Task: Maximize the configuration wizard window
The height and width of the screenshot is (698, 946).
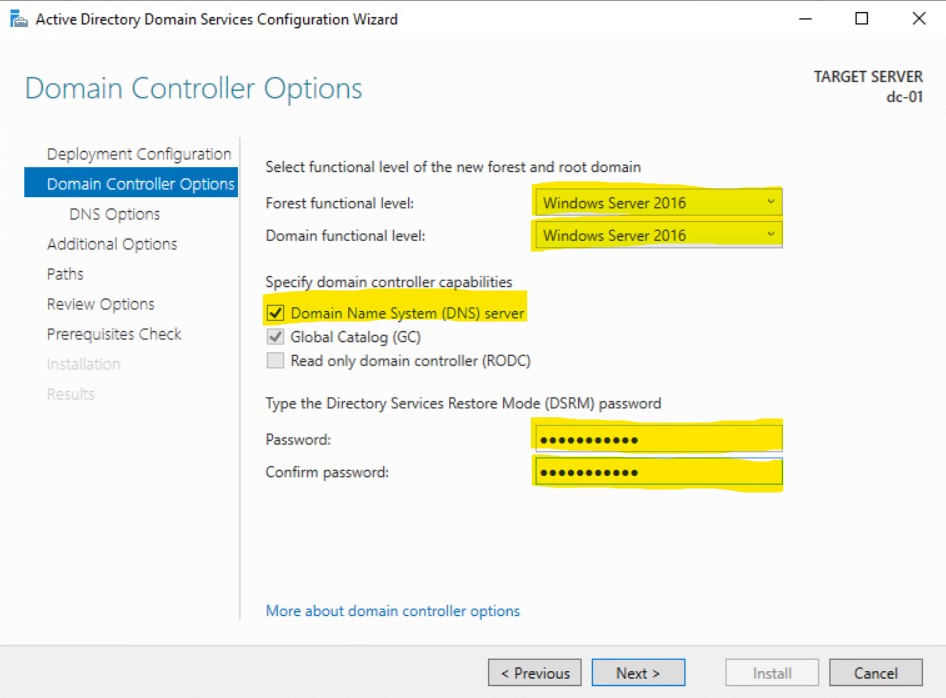Action: 861,19
